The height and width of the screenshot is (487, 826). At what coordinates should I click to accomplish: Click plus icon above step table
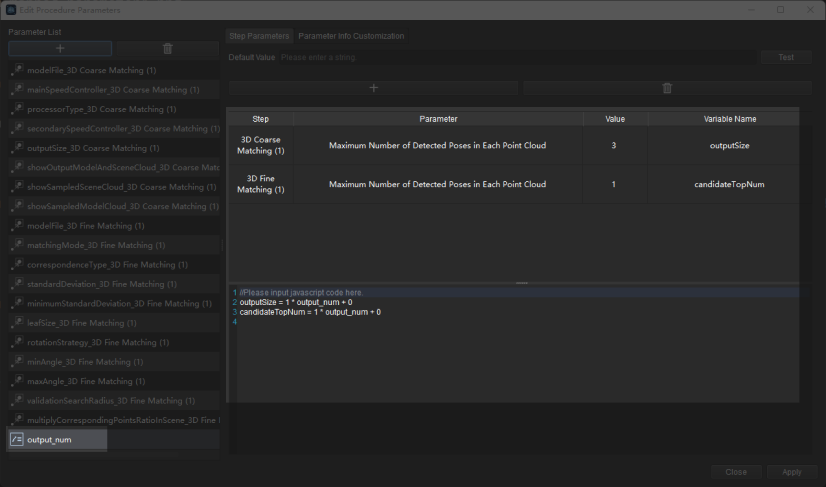click(x=373, y=88)
